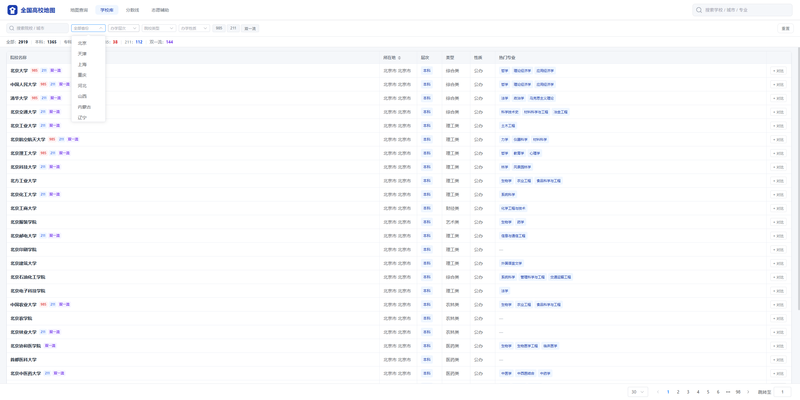
Task: Click the 重置 reset button
Action: point(785,28)
